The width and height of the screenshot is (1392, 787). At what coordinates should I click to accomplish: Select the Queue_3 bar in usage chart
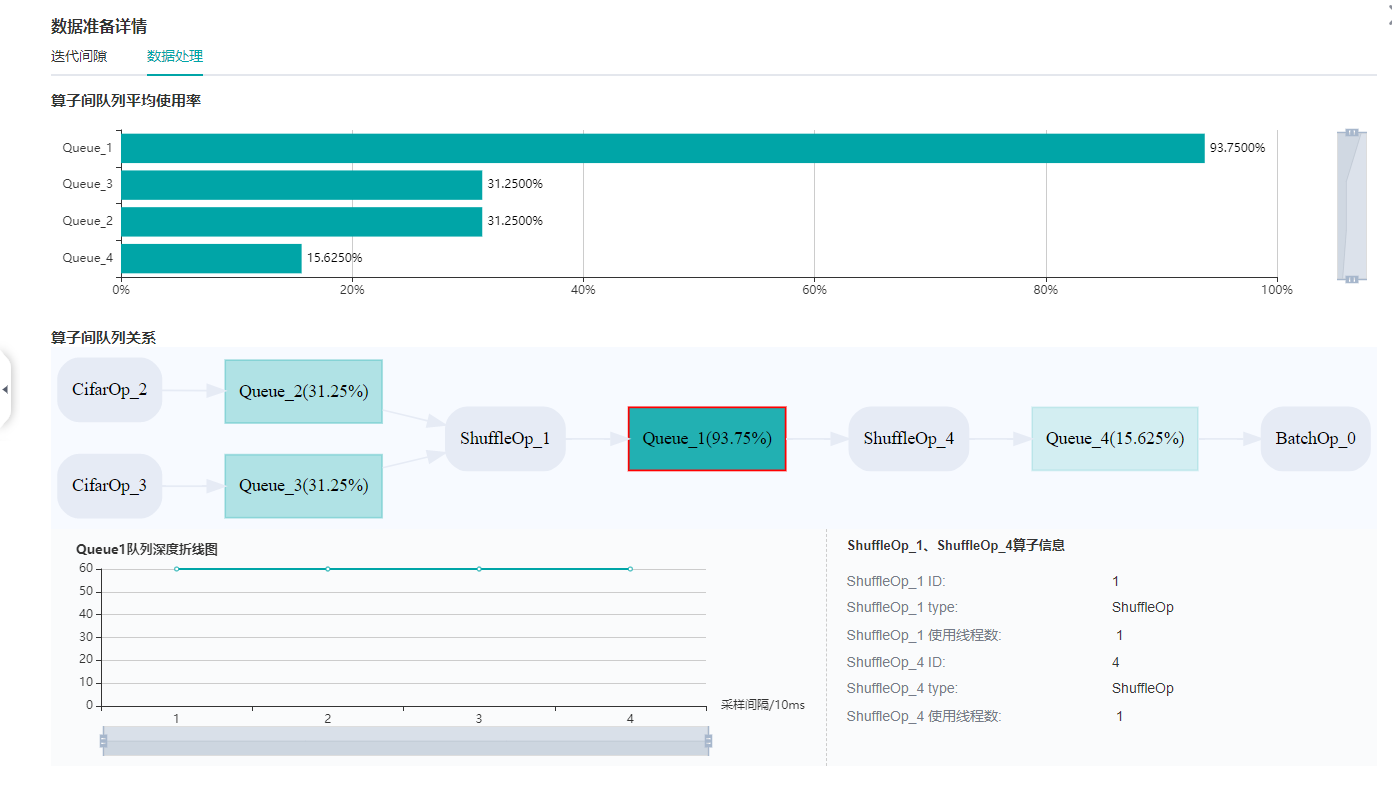(x=301, y=184)
